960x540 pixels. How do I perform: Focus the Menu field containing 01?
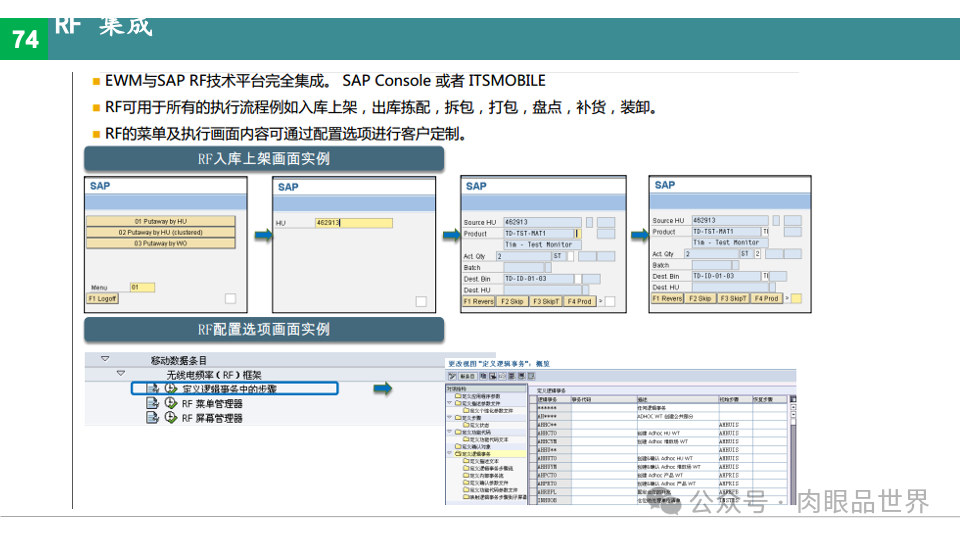(142, 287)
